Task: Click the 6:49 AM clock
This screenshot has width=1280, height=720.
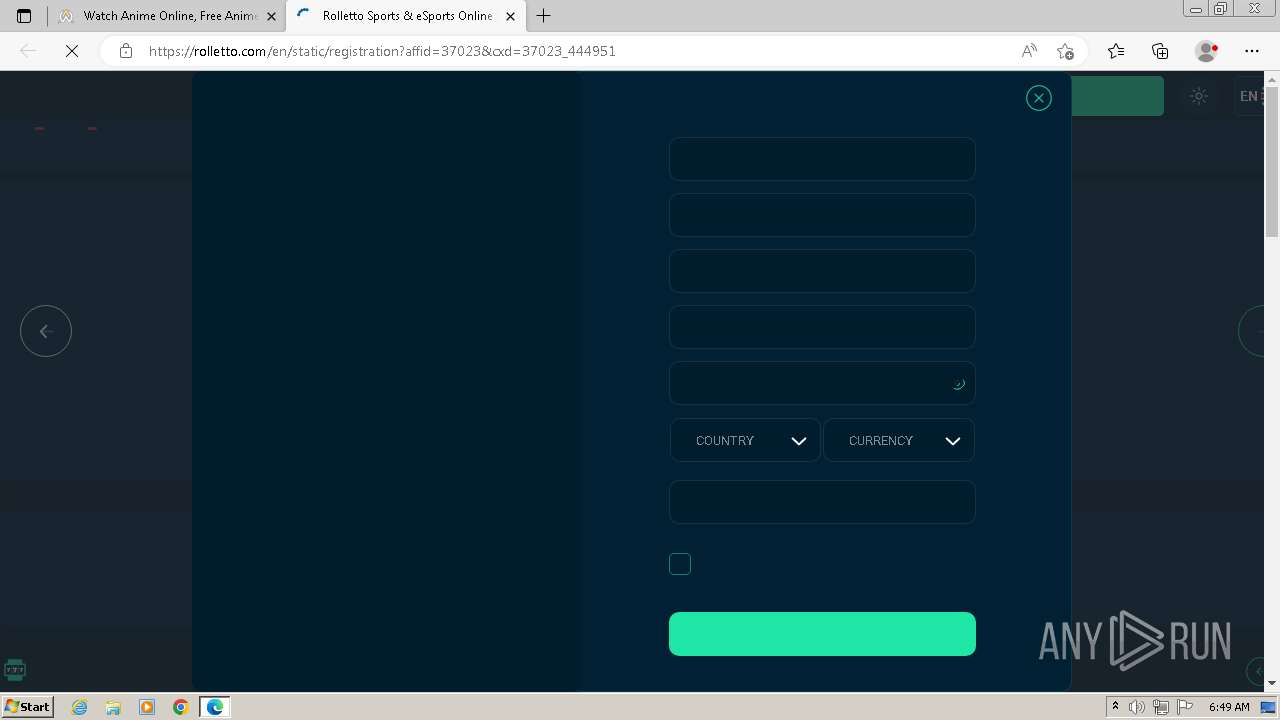Action: (1229, 707)
